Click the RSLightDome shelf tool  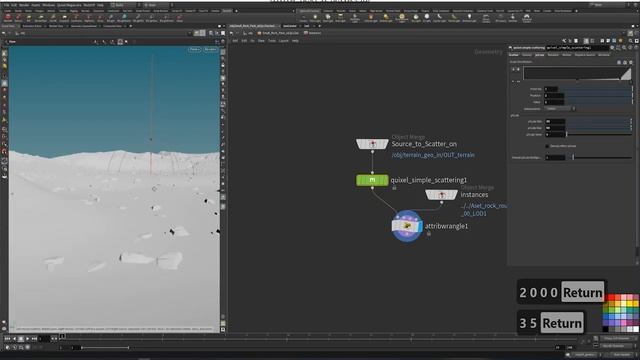(124, 18)
